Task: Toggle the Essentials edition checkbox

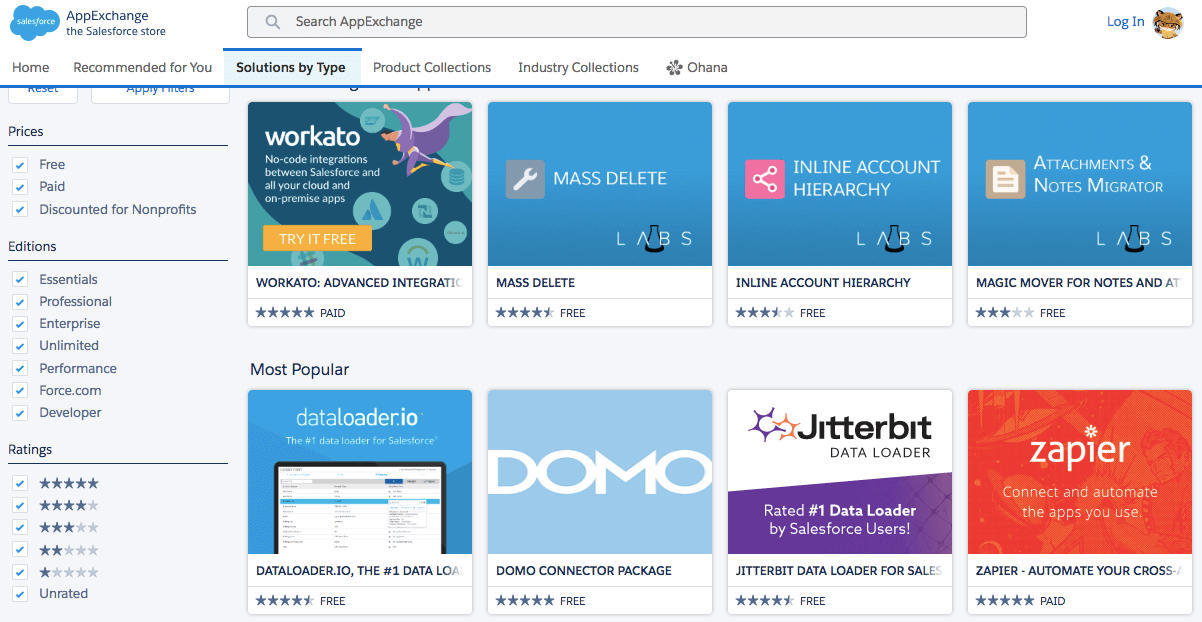Action: (x=19, y=280)
